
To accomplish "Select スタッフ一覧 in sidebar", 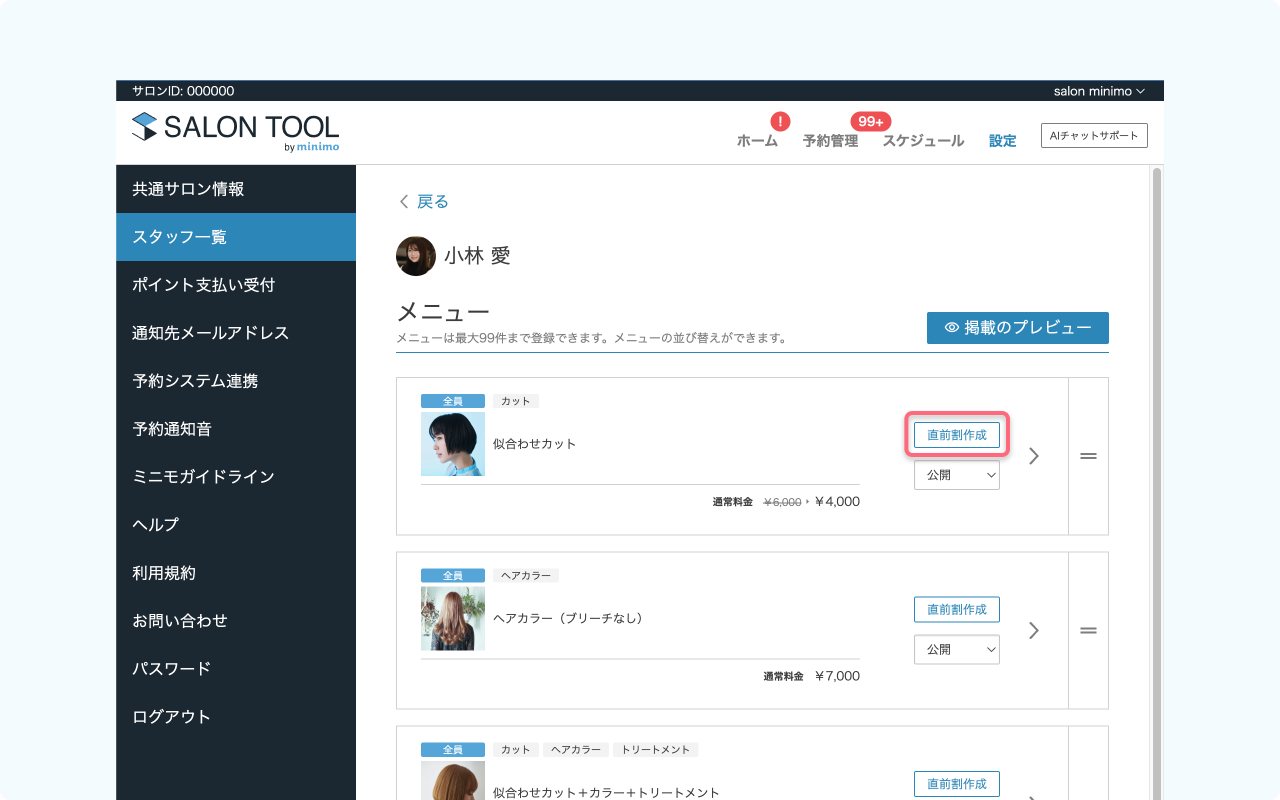I will click(x=236, y=237).
